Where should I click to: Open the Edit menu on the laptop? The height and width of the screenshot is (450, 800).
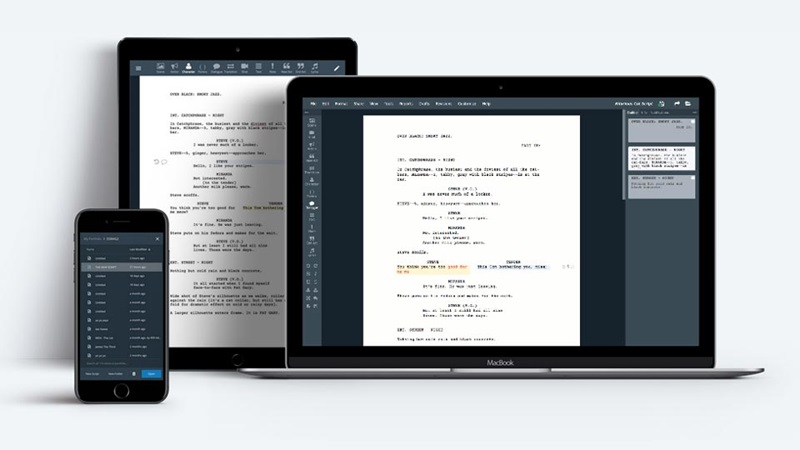point(326,104)
